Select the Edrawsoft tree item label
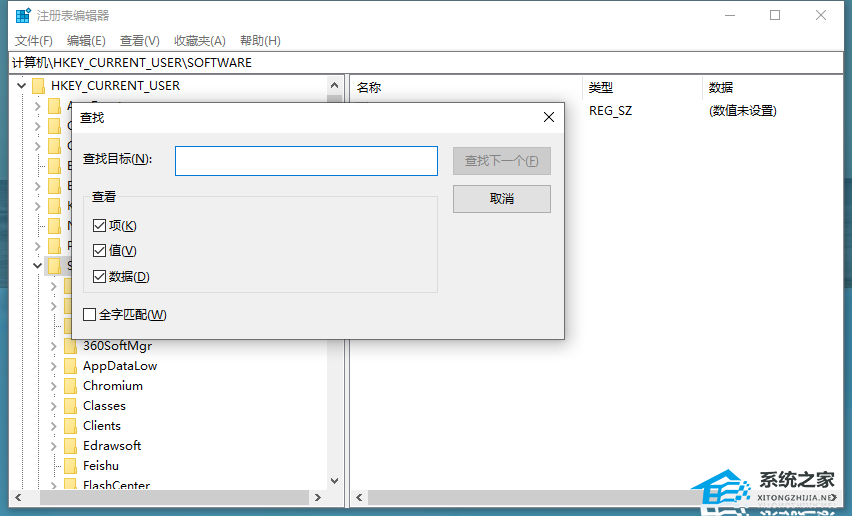 (112, 446)
